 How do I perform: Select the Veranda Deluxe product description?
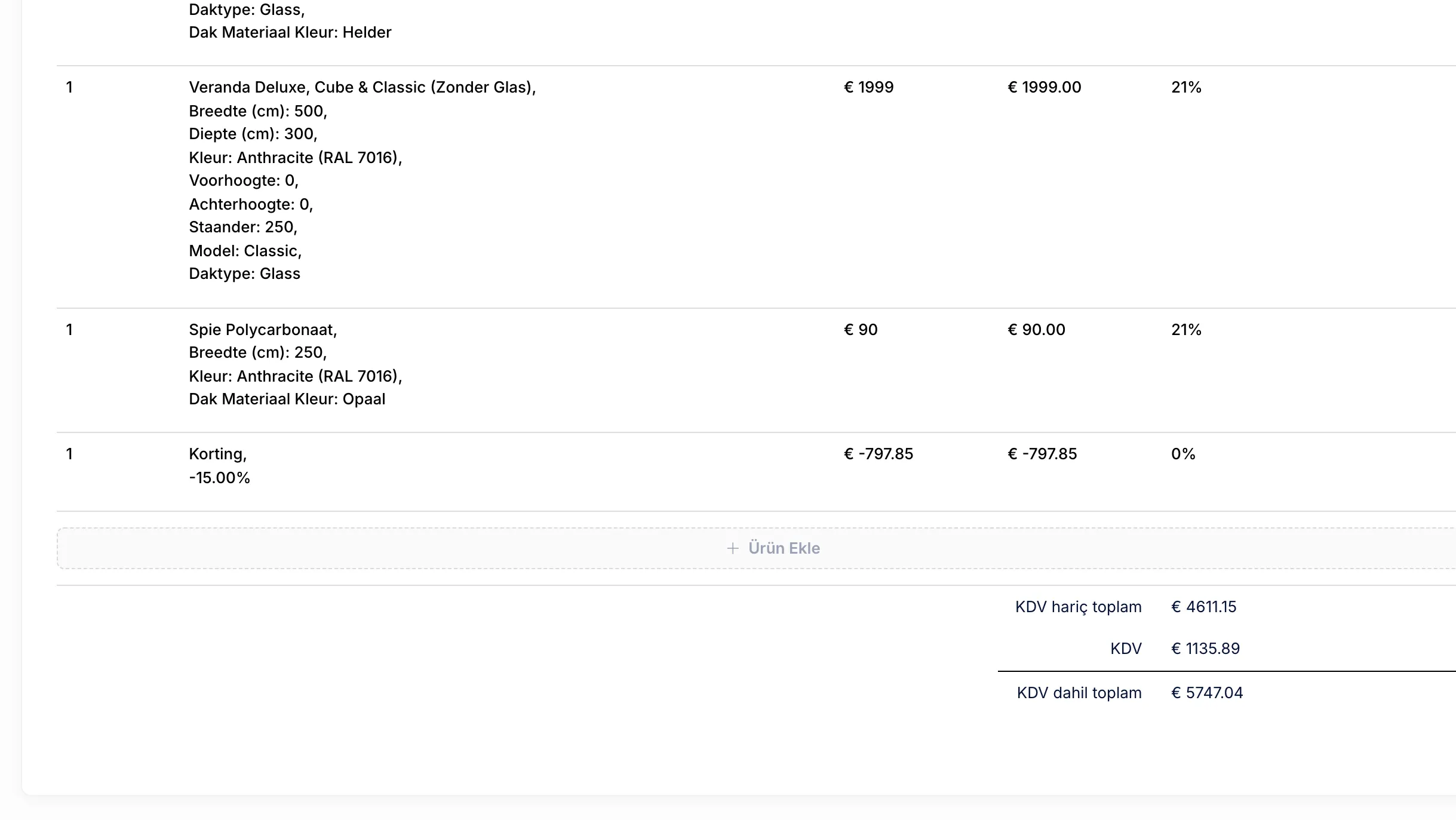pos(363,180)
